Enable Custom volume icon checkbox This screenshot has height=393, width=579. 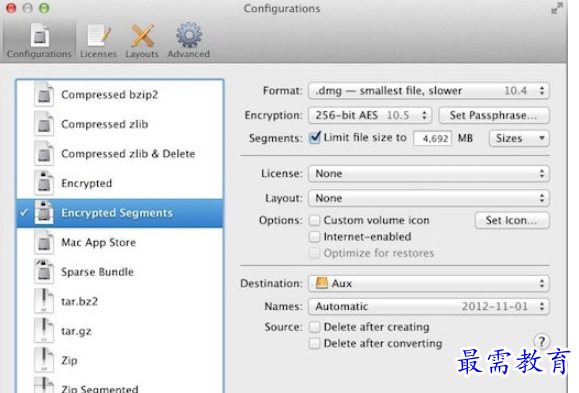click(314, 221)
